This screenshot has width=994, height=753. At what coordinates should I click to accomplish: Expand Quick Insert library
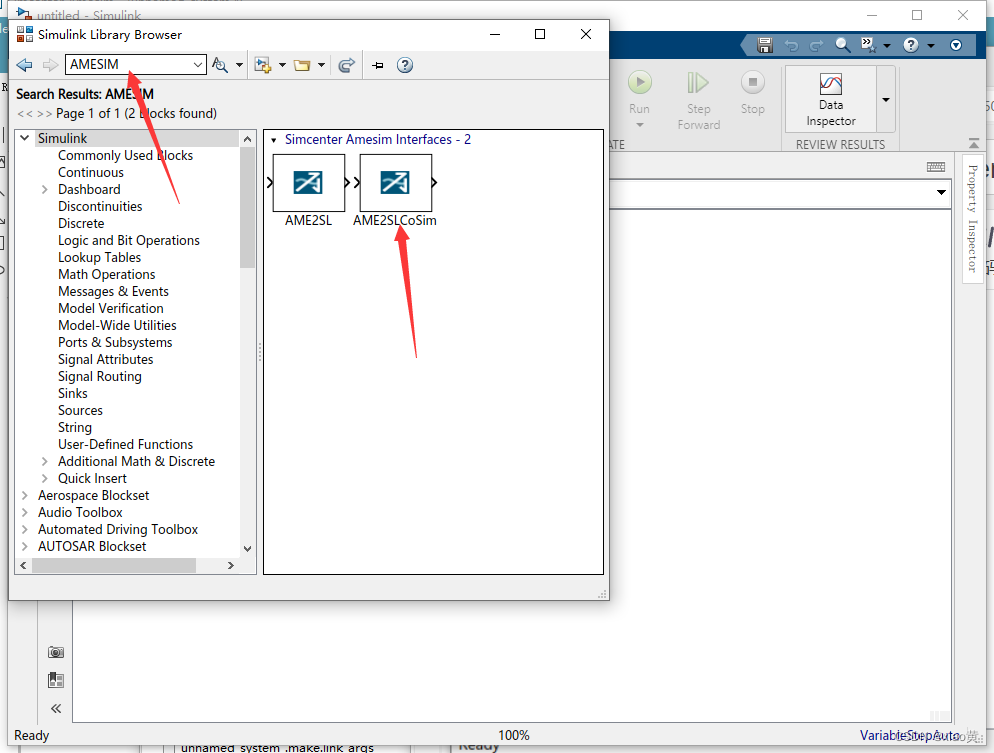pyautogui.click(x=44, y=479)
